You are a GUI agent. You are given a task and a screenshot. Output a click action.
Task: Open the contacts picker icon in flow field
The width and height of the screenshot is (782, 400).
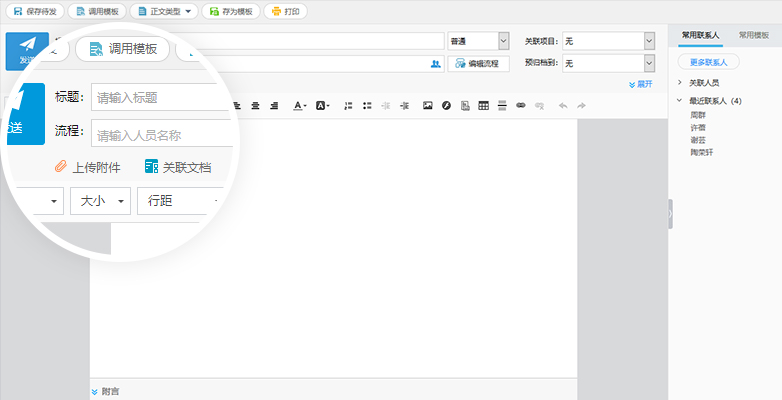point(435,63)
